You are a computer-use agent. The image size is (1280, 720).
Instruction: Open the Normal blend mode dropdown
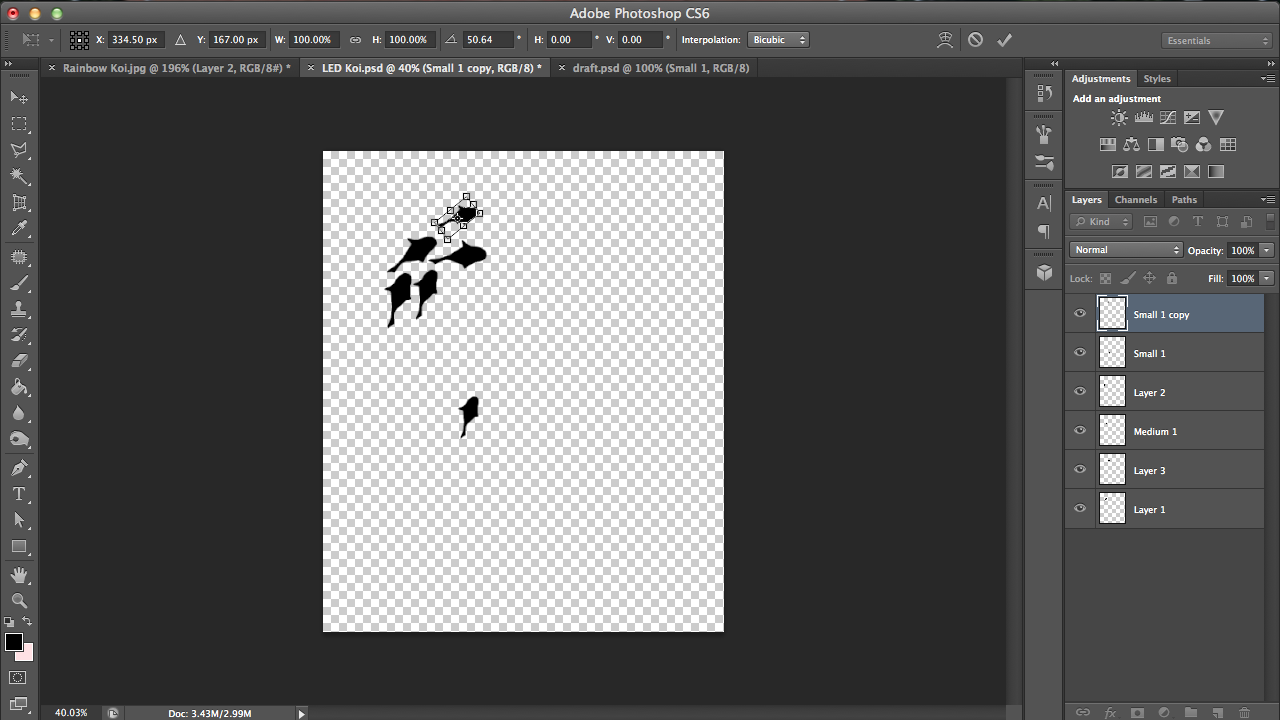click(1125, 249)
